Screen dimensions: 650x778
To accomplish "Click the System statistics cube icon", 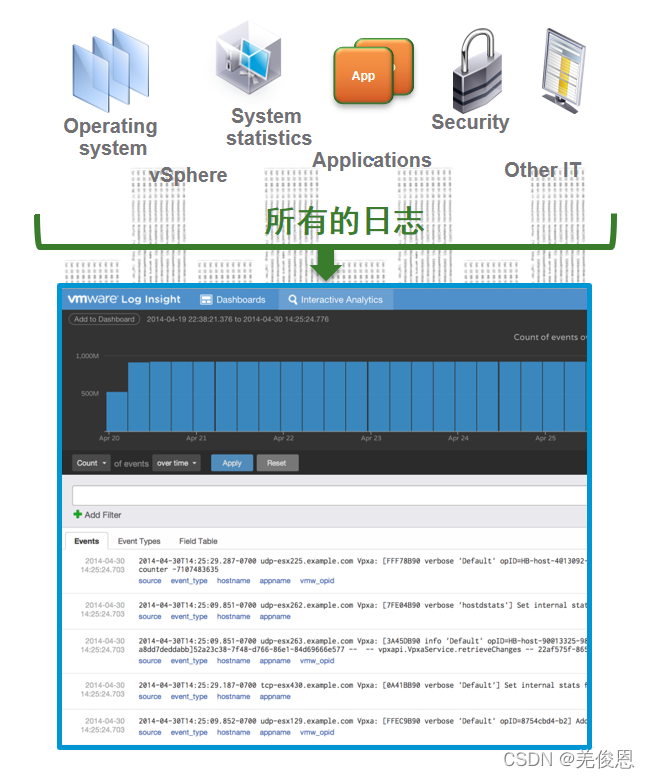I will (249, 58).
